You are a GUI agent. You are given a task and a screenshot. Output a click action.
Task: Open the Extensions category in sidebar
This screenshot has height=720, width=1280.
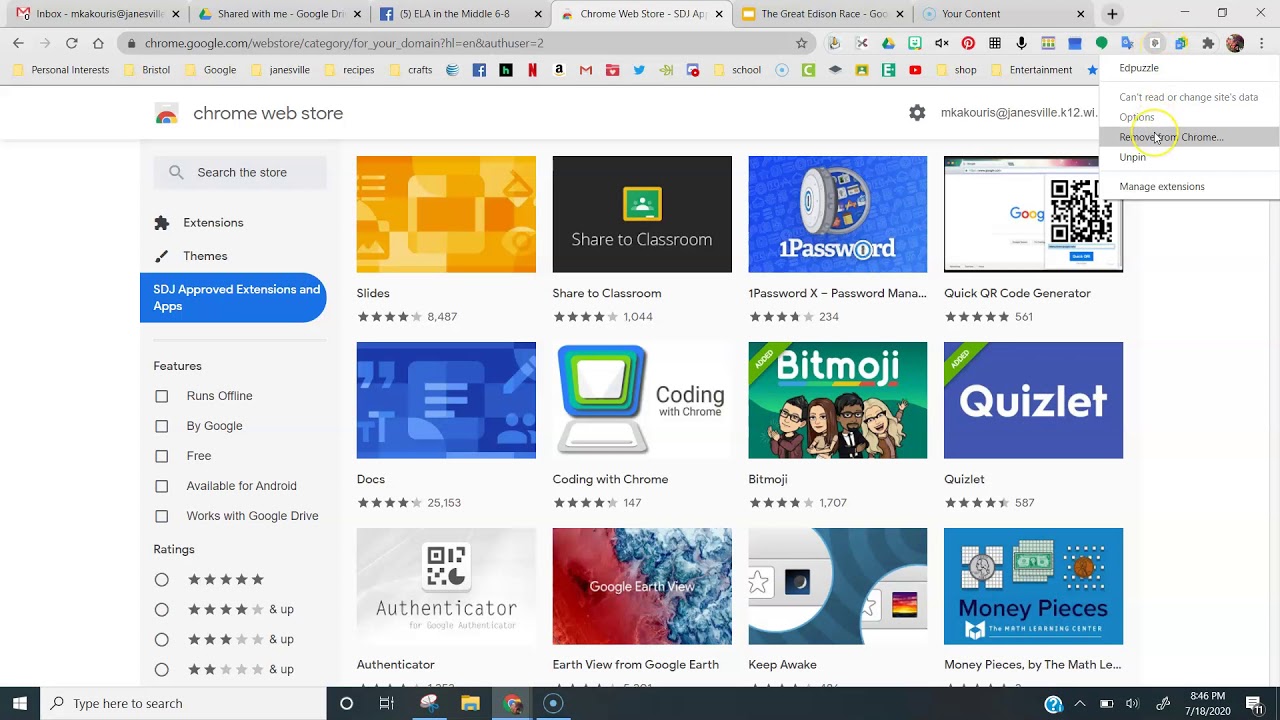[x=213, y=222]
